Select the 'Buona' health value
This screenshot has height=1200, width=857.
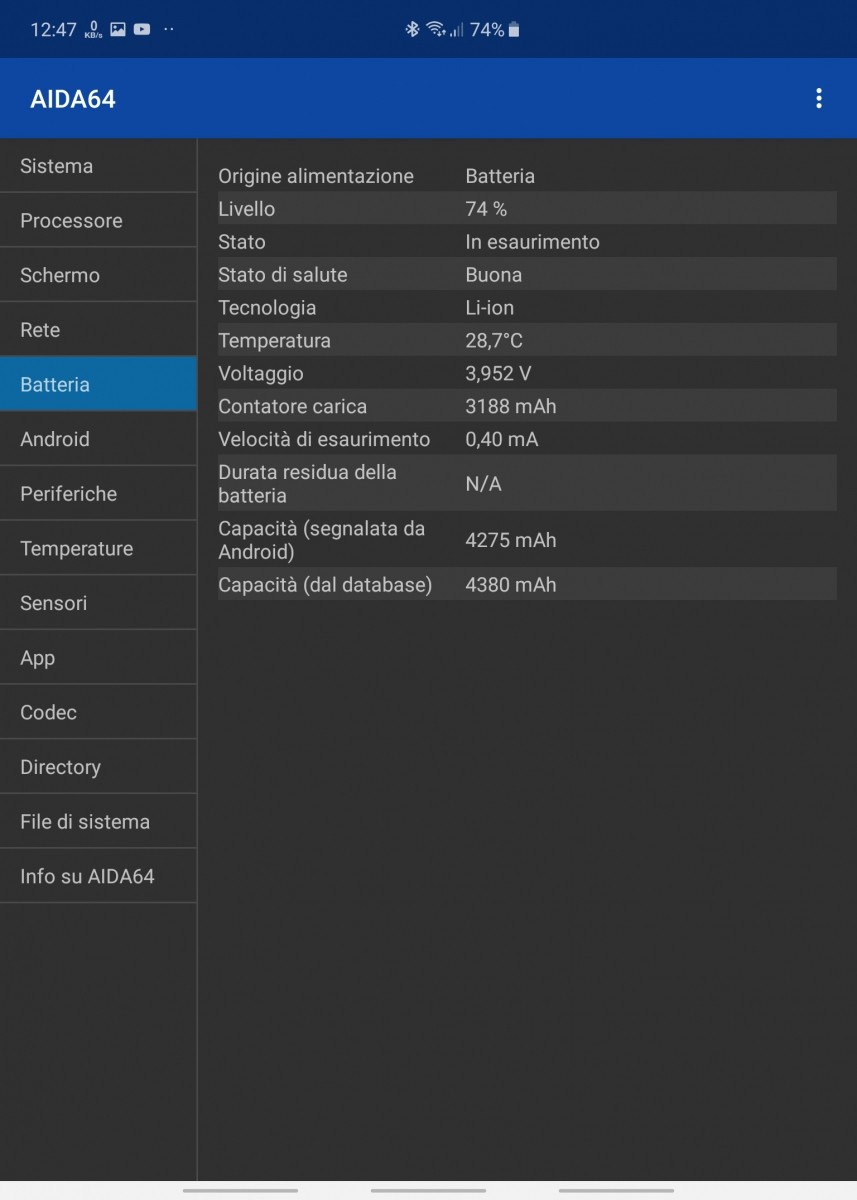pyautogui.click(x=494, y=275)
